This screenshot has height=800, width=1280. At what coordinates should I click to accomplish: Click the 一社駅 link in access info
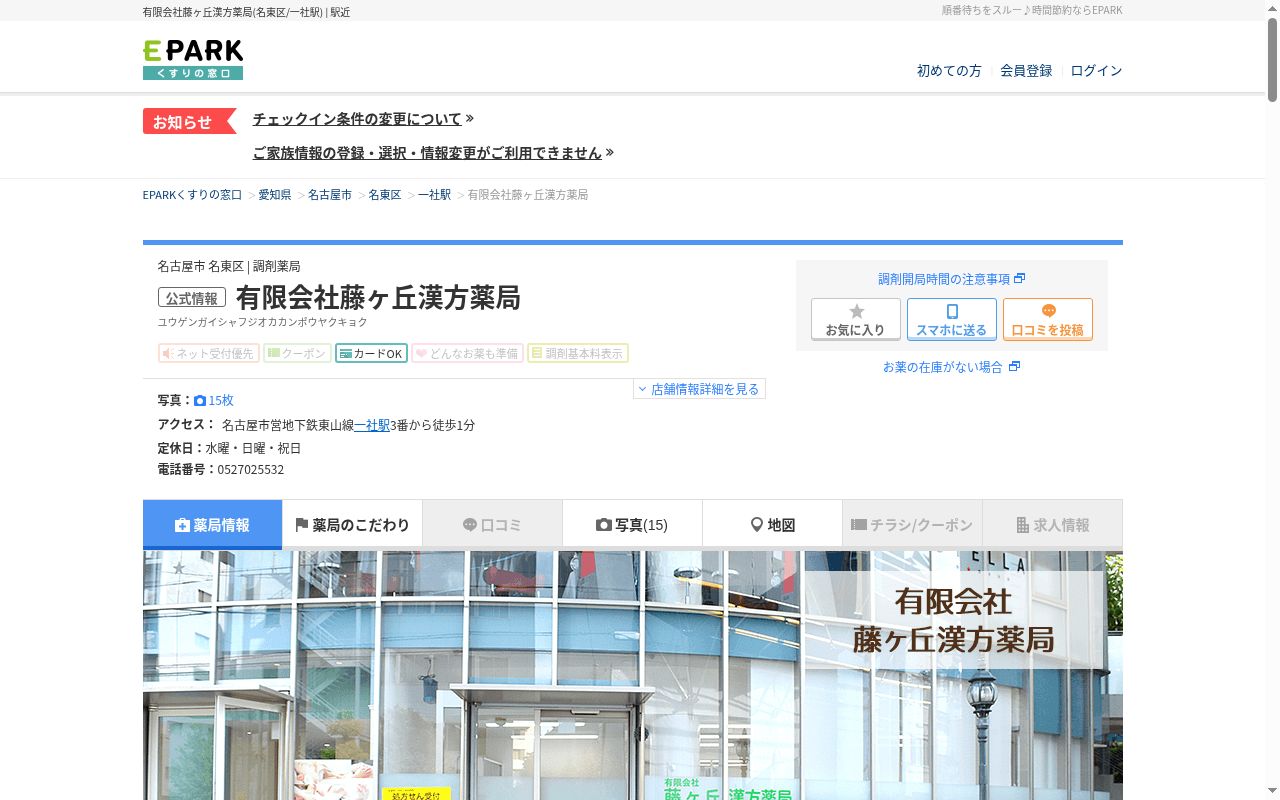click(372, 425)
